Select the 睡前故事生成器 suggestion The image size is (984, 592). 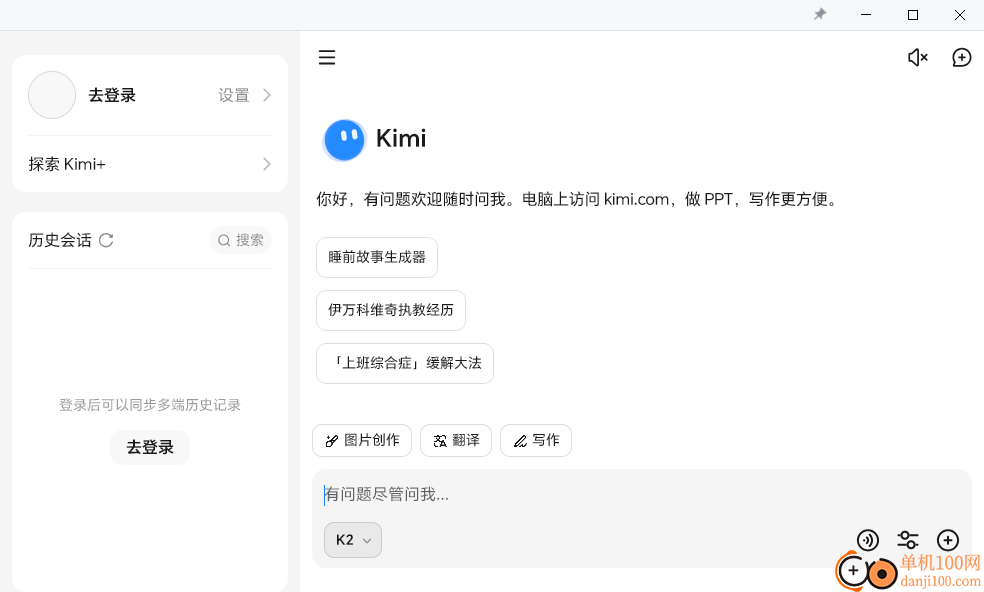377,257
